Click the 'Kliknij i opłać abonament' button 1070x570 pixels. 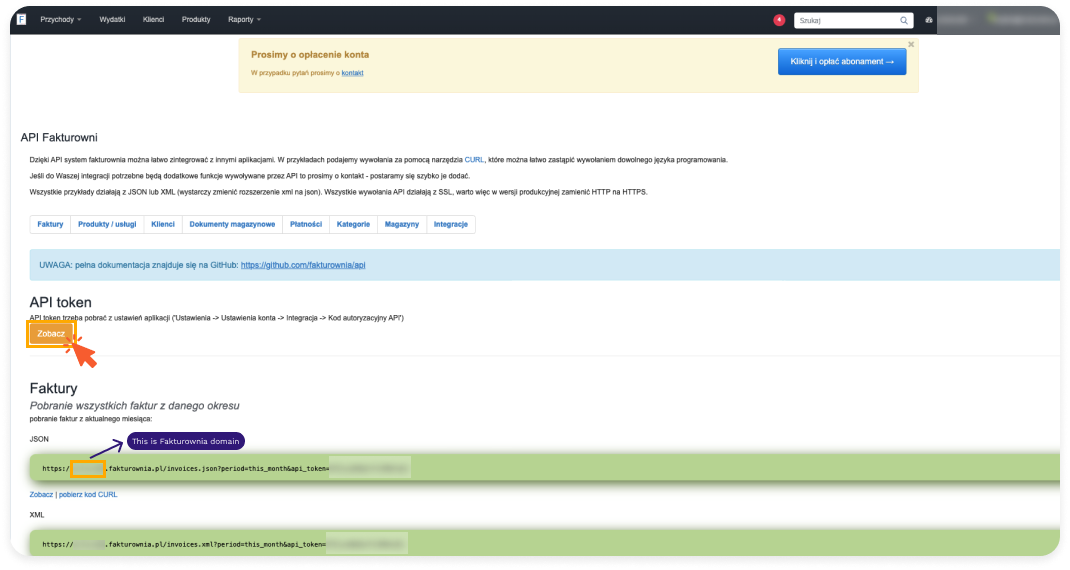click(x=842, y=61)
